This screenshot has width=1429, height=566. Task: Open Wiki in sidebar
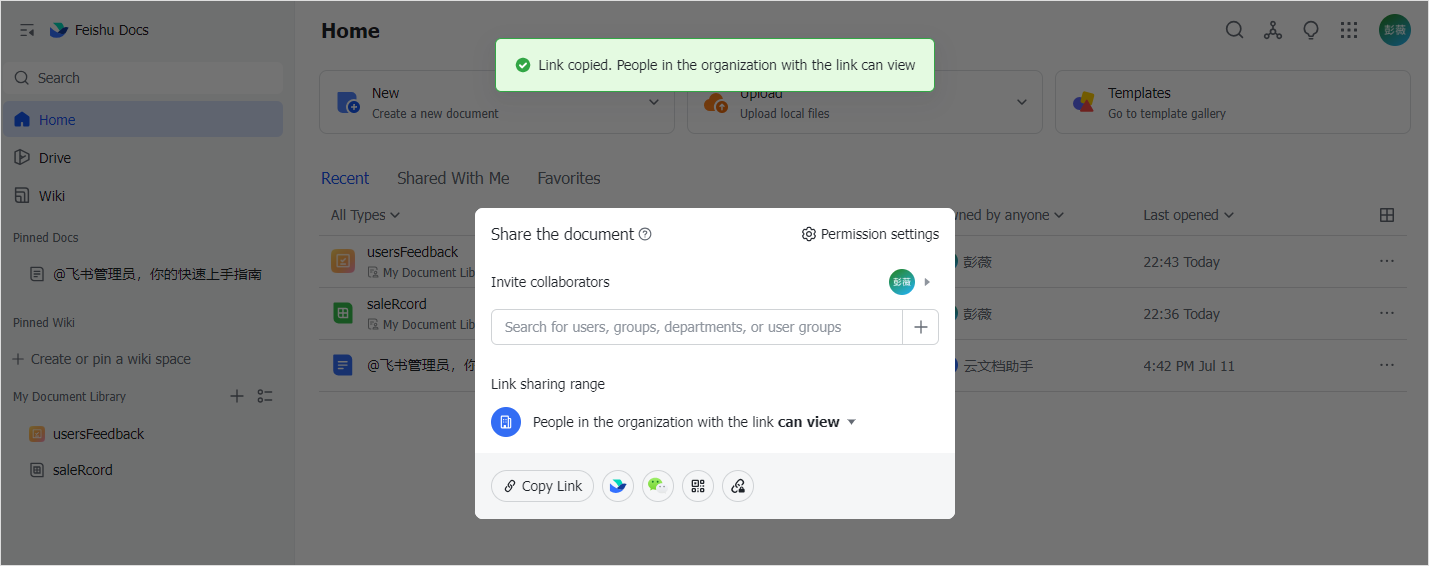(x=143, y=195)
